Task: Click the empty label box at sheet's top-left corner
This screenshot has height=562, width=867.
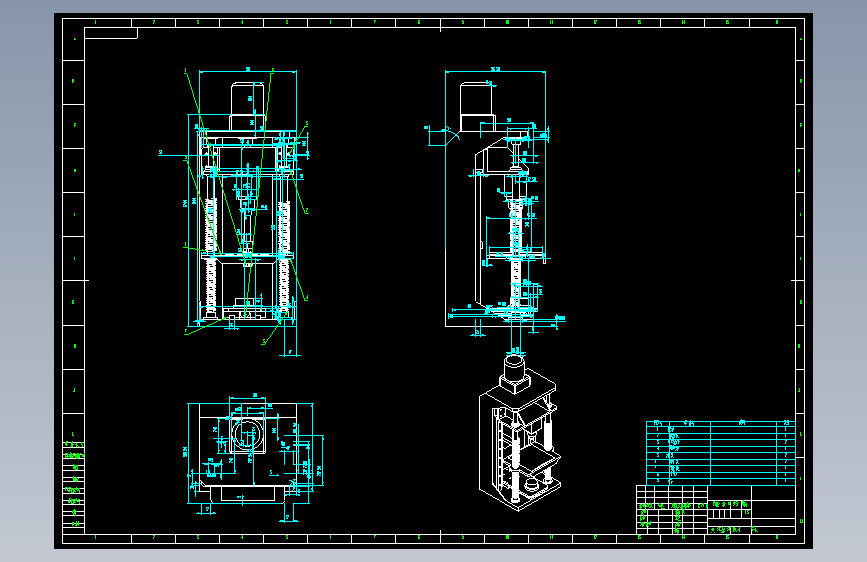Action: click(111, 33)
